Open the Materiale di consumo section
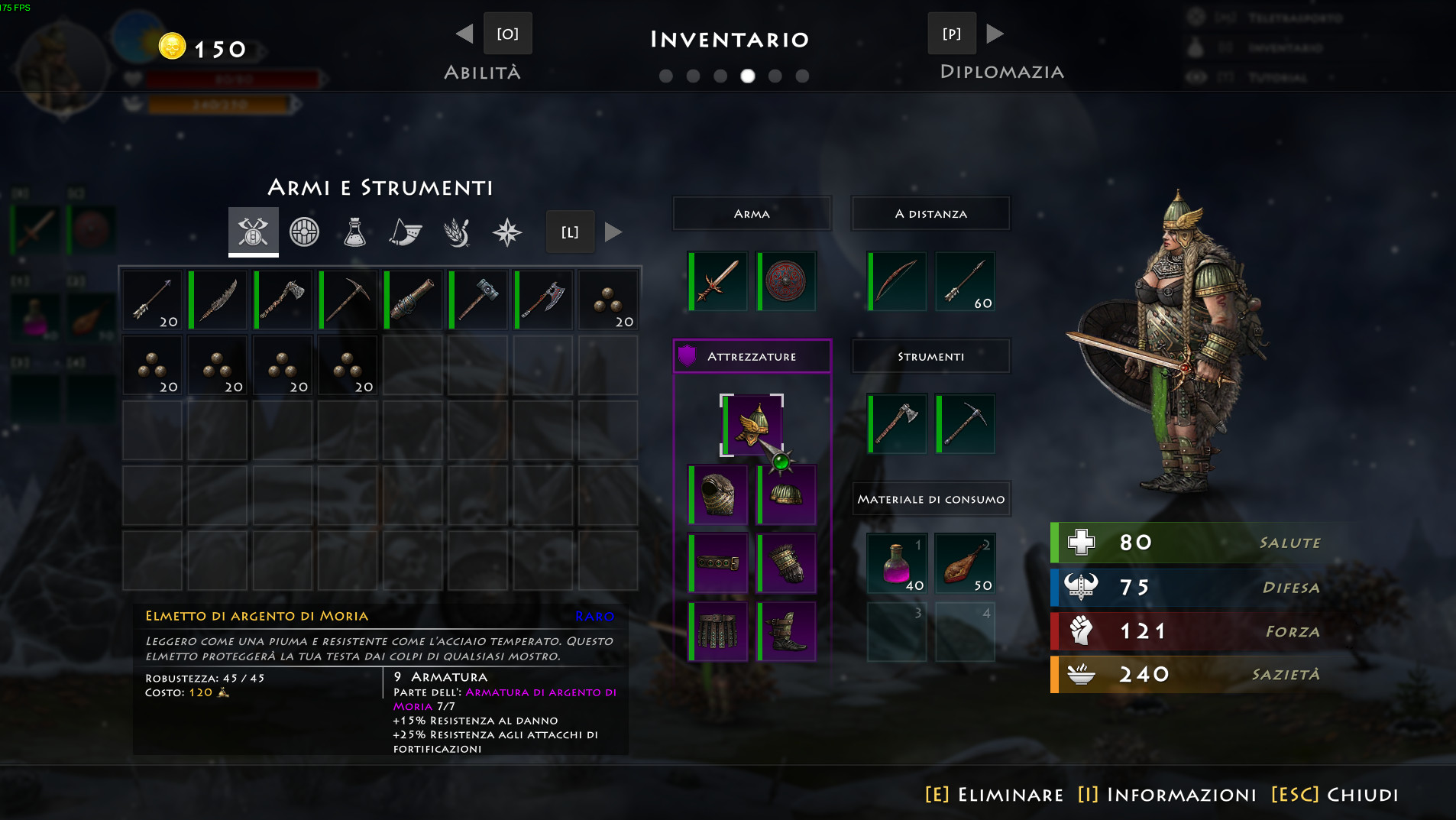The height and width of the screenshot is (820, 1456). pyautogui.click(x=931, y=499)
